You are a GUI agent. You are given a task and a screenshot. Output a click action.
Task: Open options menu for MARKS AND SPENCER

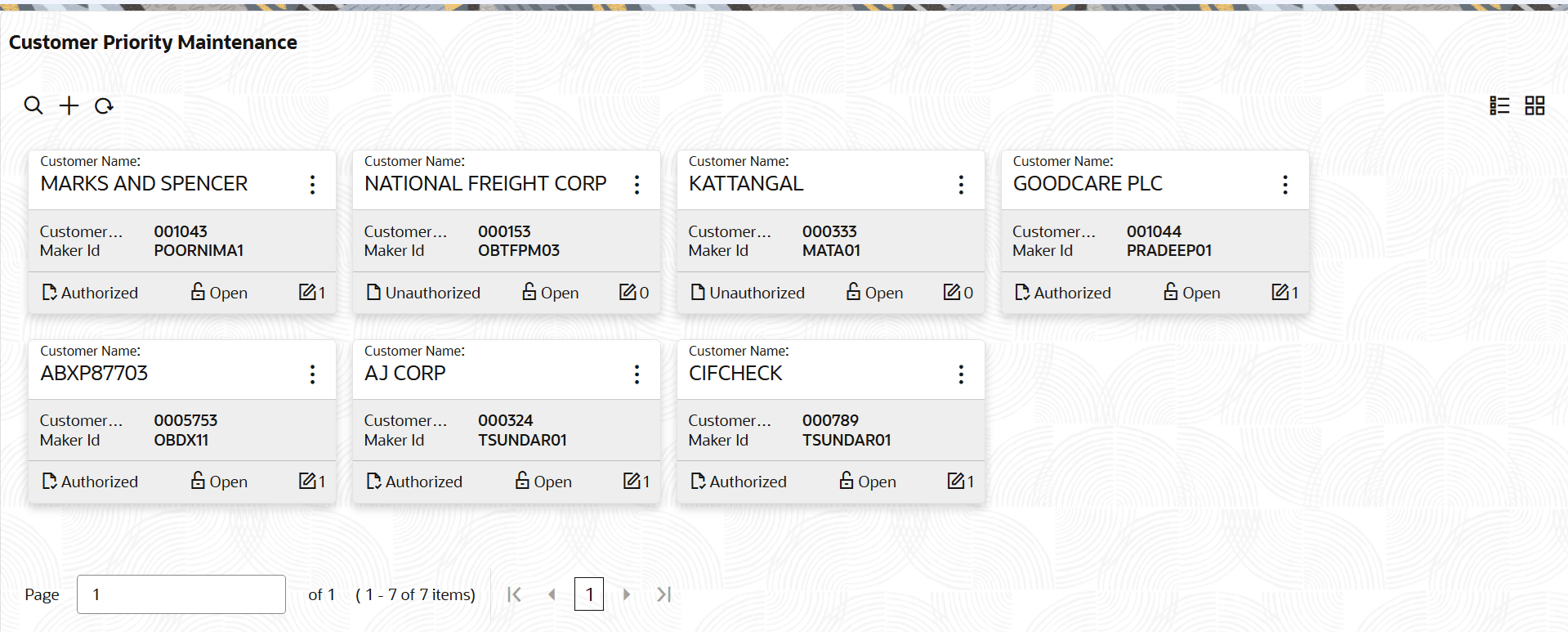(312, 185)
